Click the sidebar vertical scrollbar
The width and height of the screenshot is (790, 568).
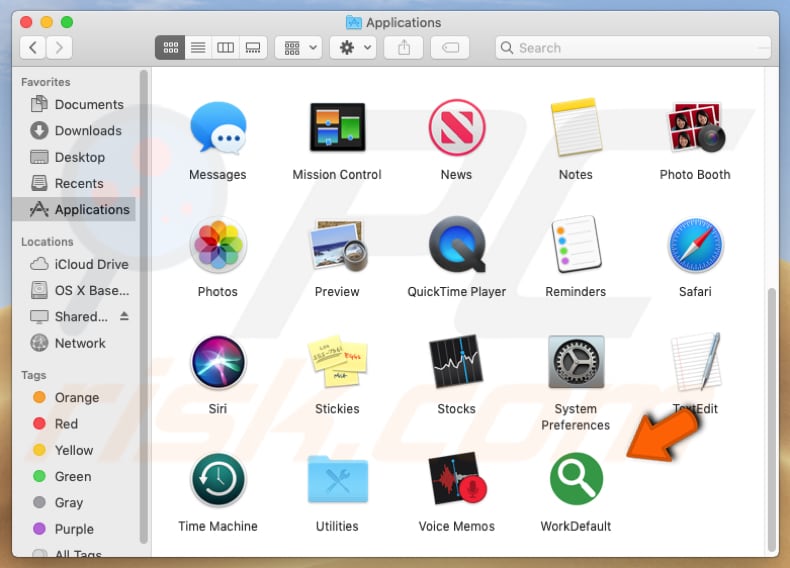(x=144, y=306)
